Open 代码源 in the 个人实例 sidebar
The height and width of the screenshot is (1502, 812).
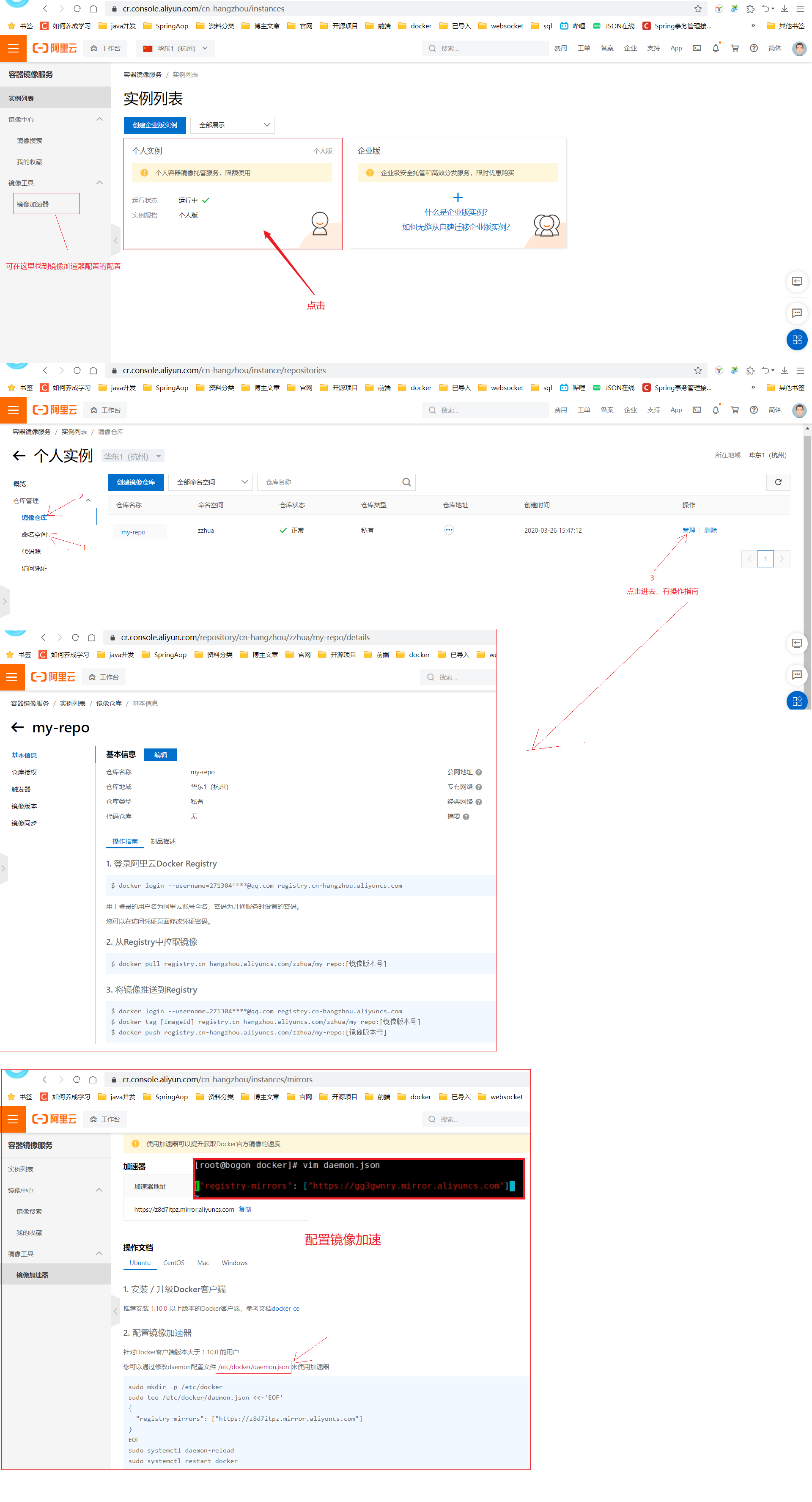[x=31, y=551]
